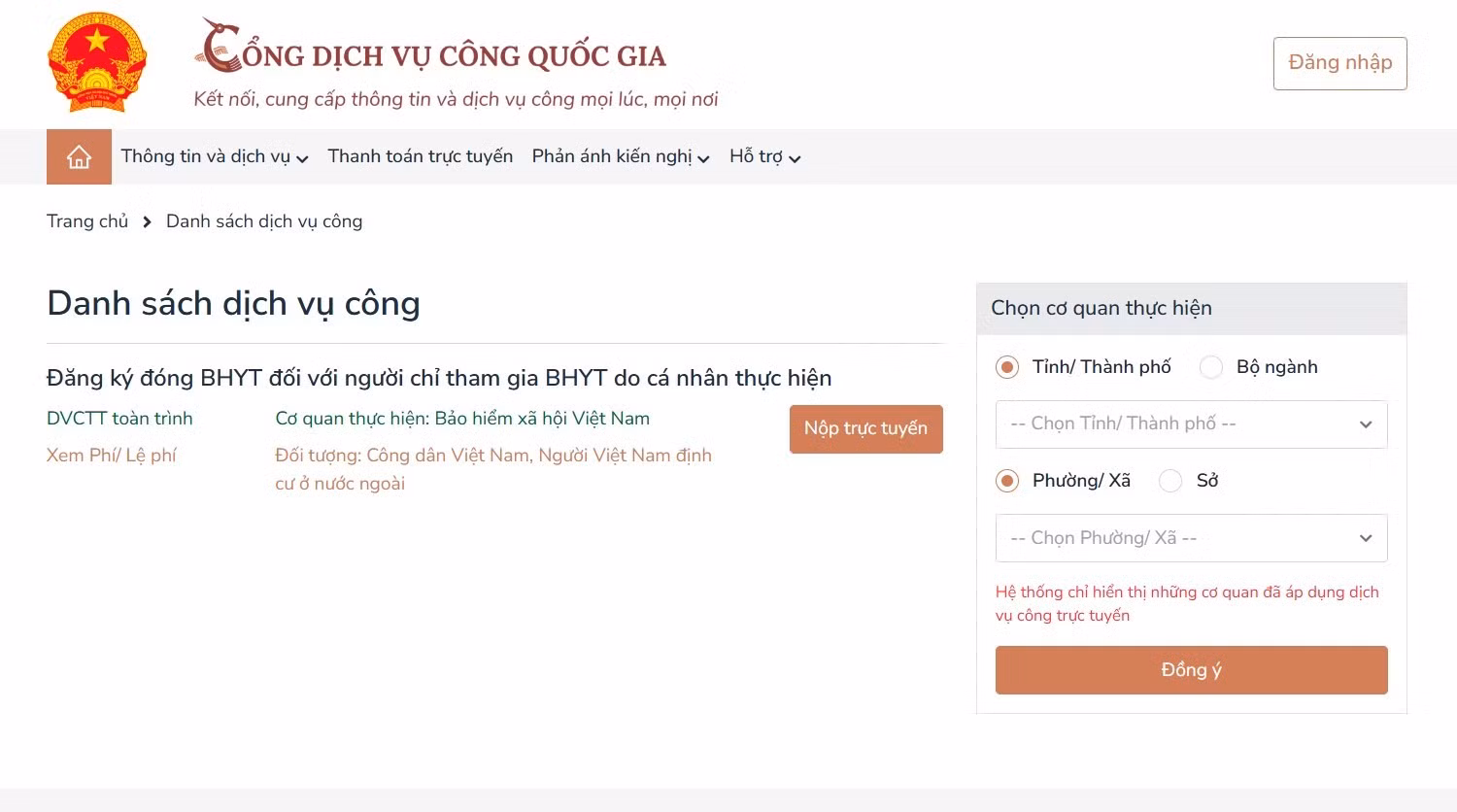1457x812 pixels.
Task: Click the Danh sách dịch vụ công page heading
Action: click(234, 303)
